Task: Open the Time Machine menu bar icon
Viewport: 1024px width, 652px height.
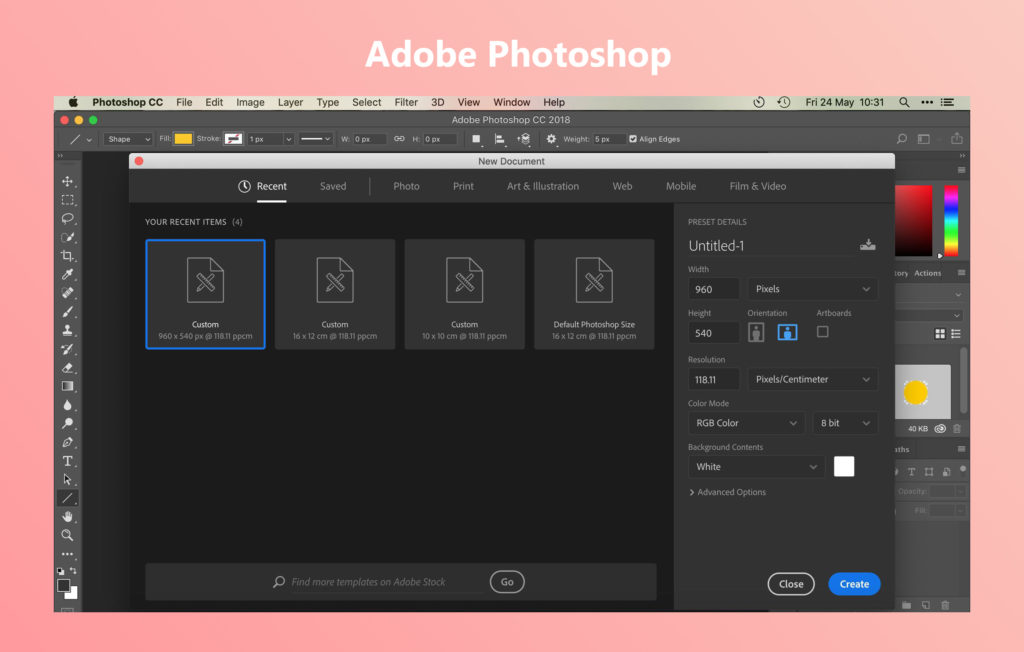Action: 784,102
